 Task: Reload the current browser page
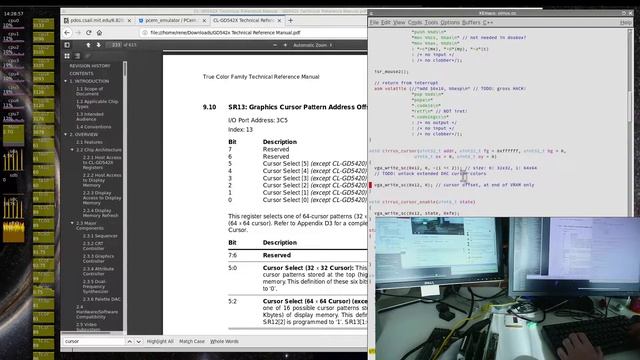[x=89, y=33]
